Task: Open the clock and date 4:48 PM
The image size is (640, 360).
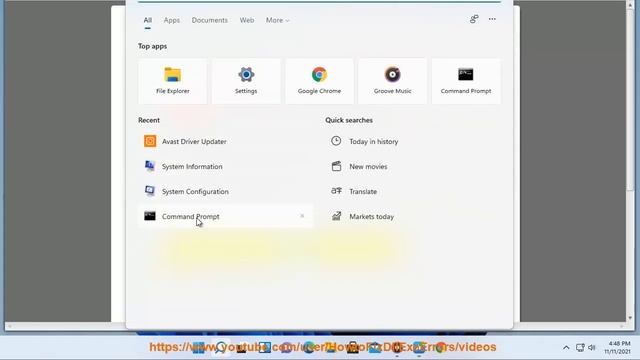Action: pos(618,347)
